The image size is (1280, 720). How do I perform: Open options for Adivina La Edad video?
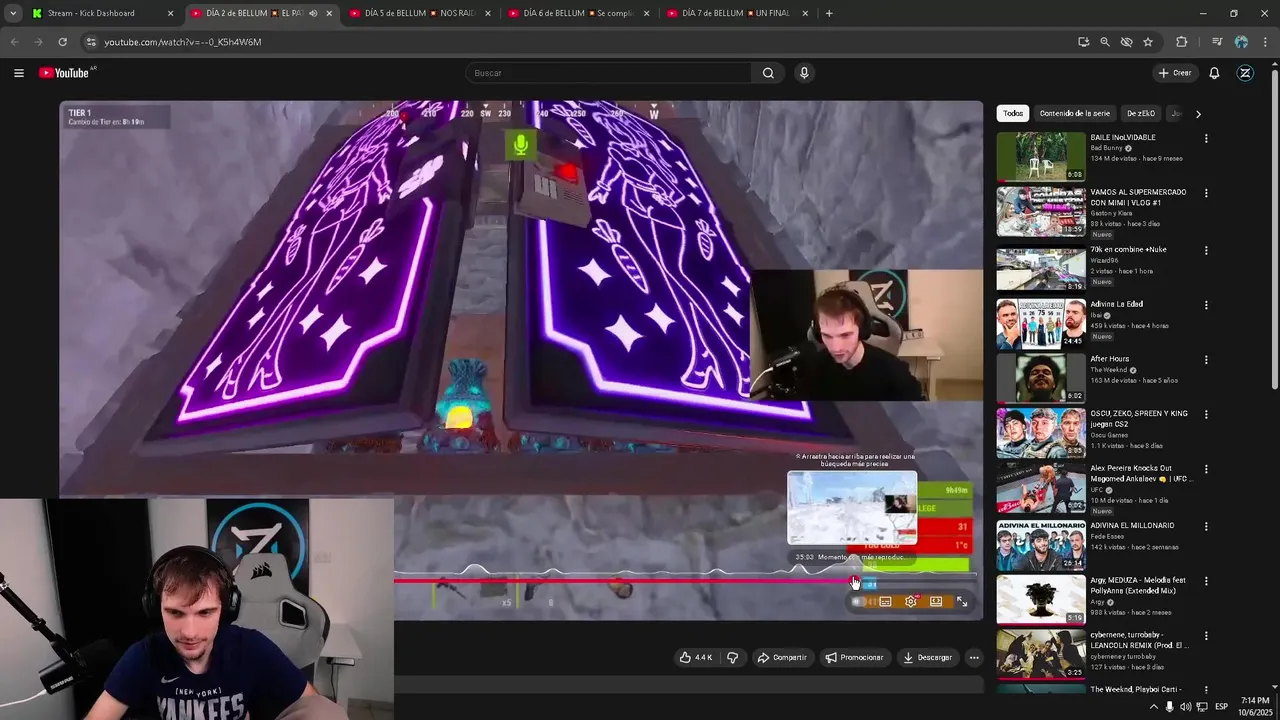click(1206, 305)
